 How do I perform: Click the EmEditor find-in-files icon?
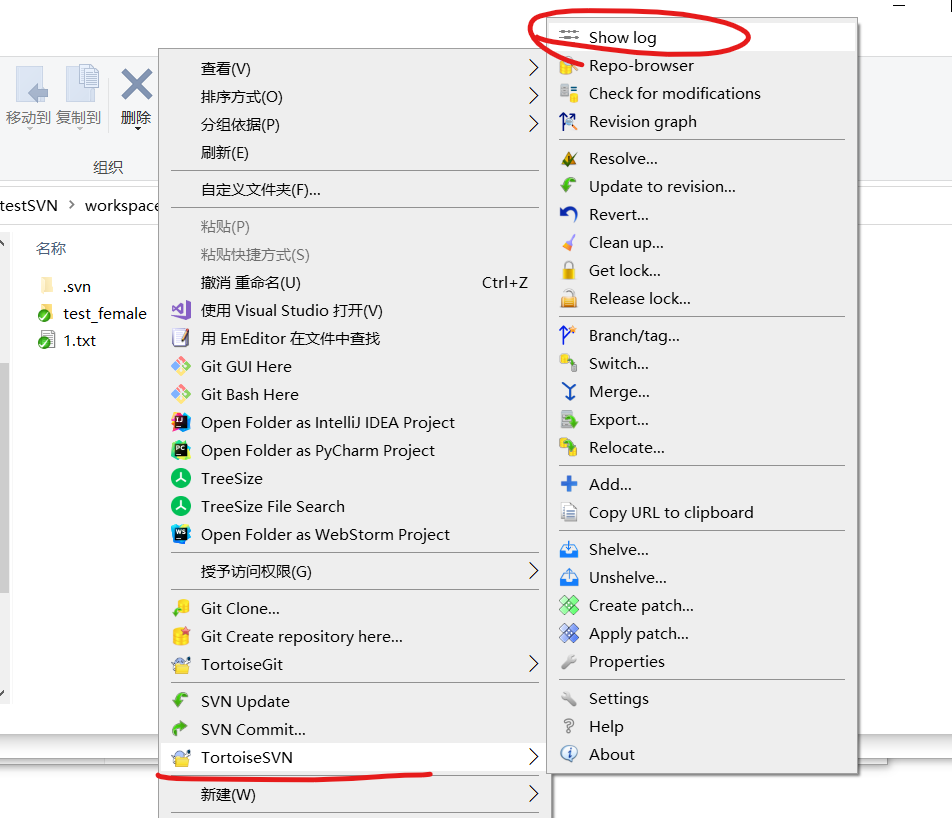pos(181,338)
